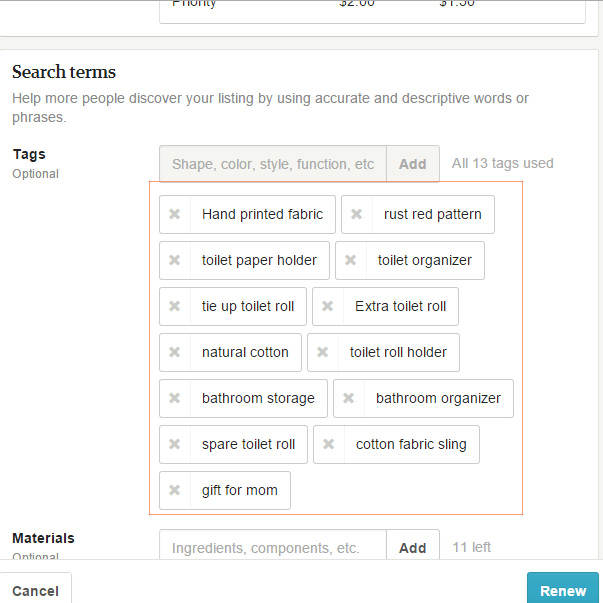Select 'gift for mom' tag text
The width and height of the screenshot is (603, 603).
click(x=240, y=490)
